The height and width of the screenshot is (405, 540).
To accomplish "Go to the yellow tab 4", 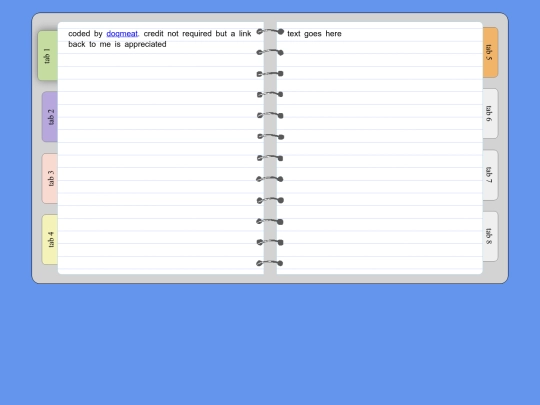I will [50, 240].
